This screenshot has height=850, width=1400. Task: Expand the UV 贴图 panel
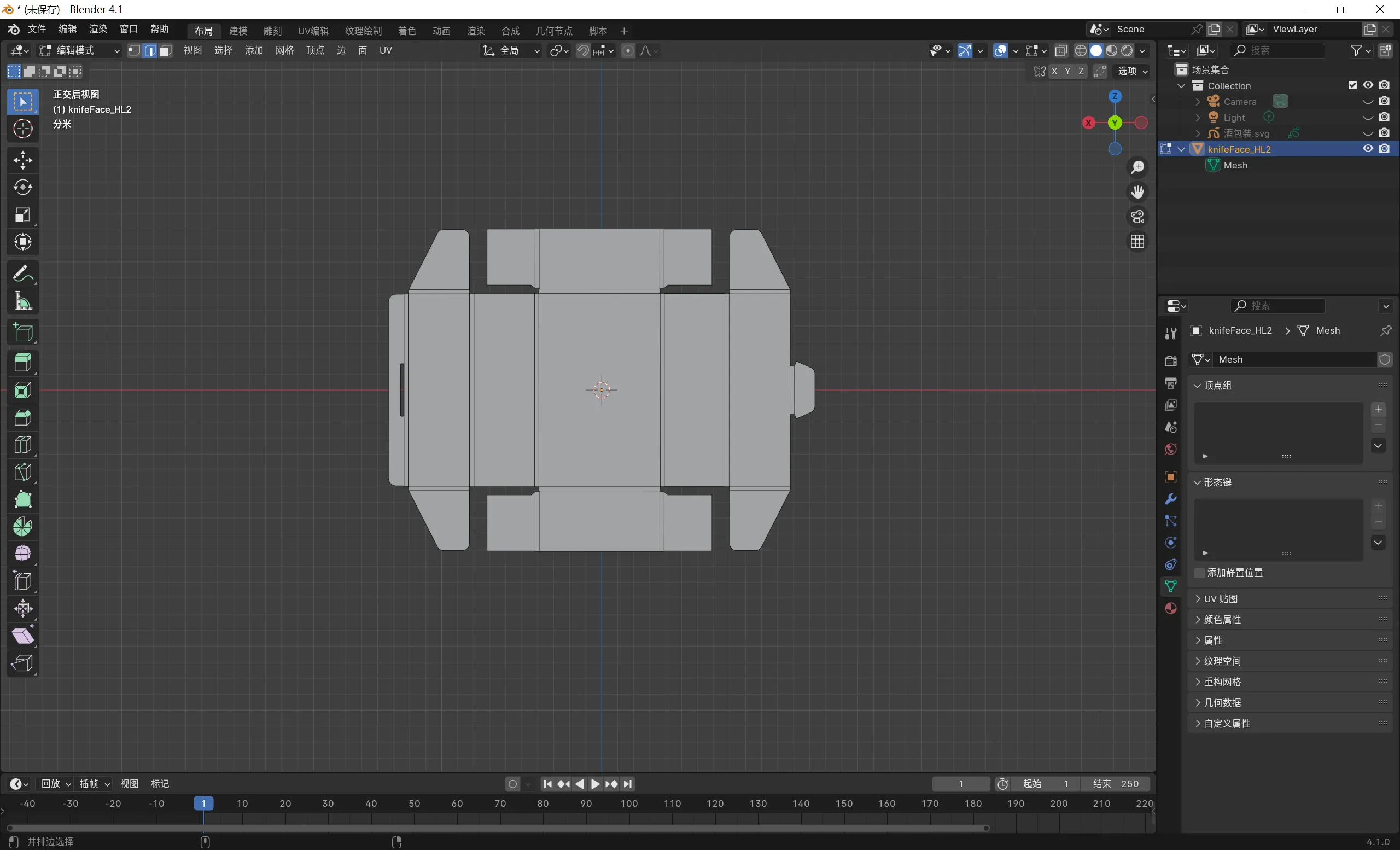[x=1221, y=599]
